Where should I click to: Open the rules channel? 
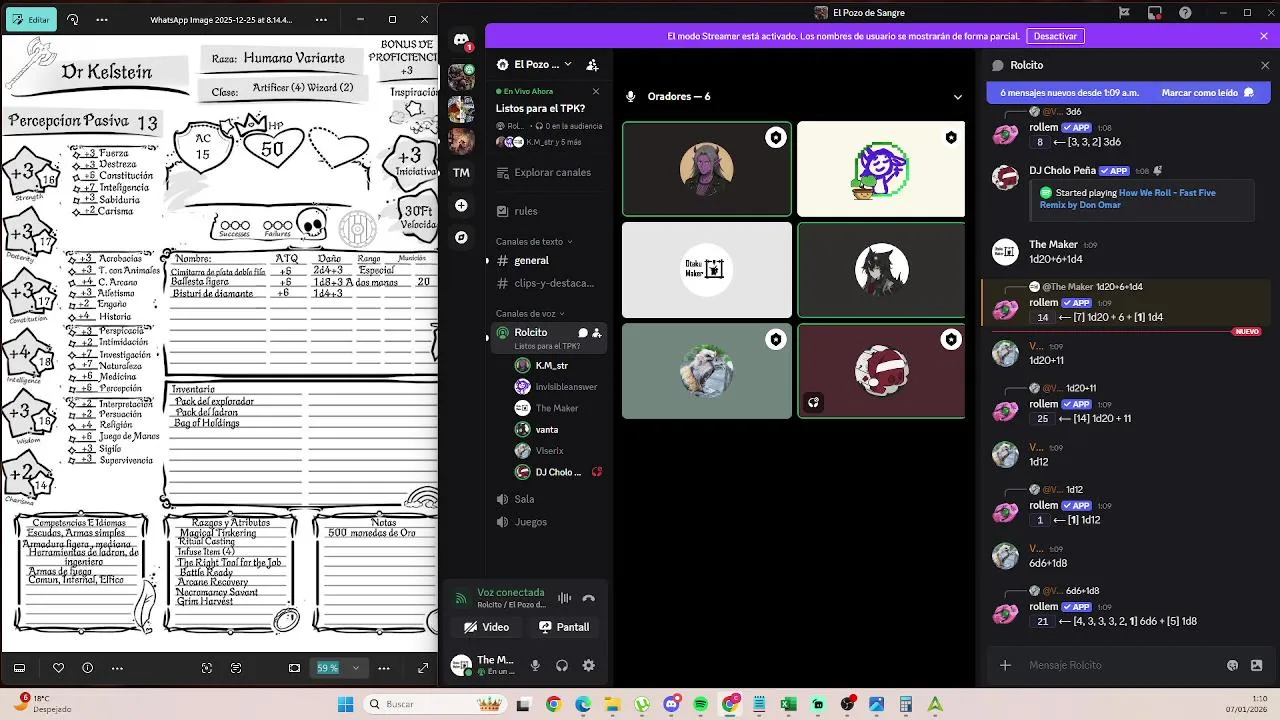click(548, 211)
